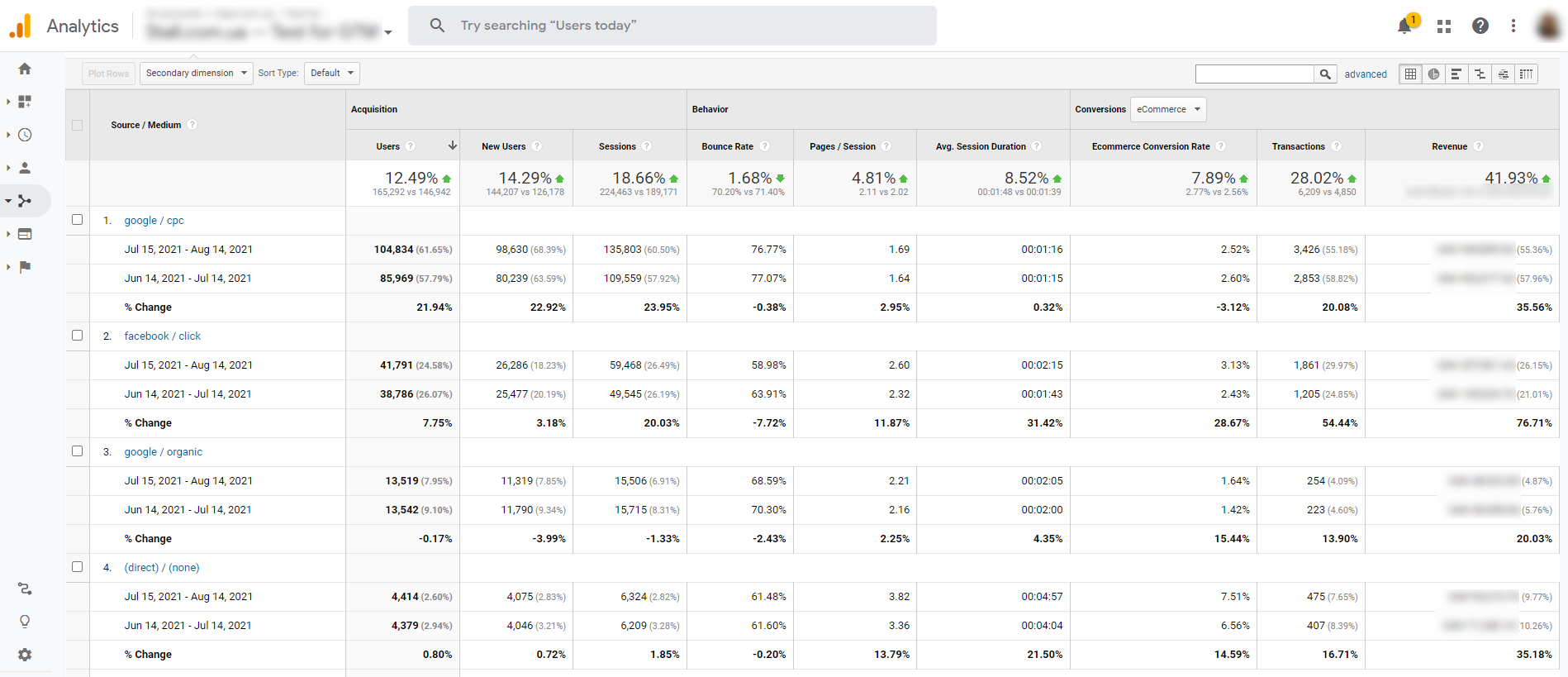Sort by Ecommerce Conversion Rate header

[1151, 146]
